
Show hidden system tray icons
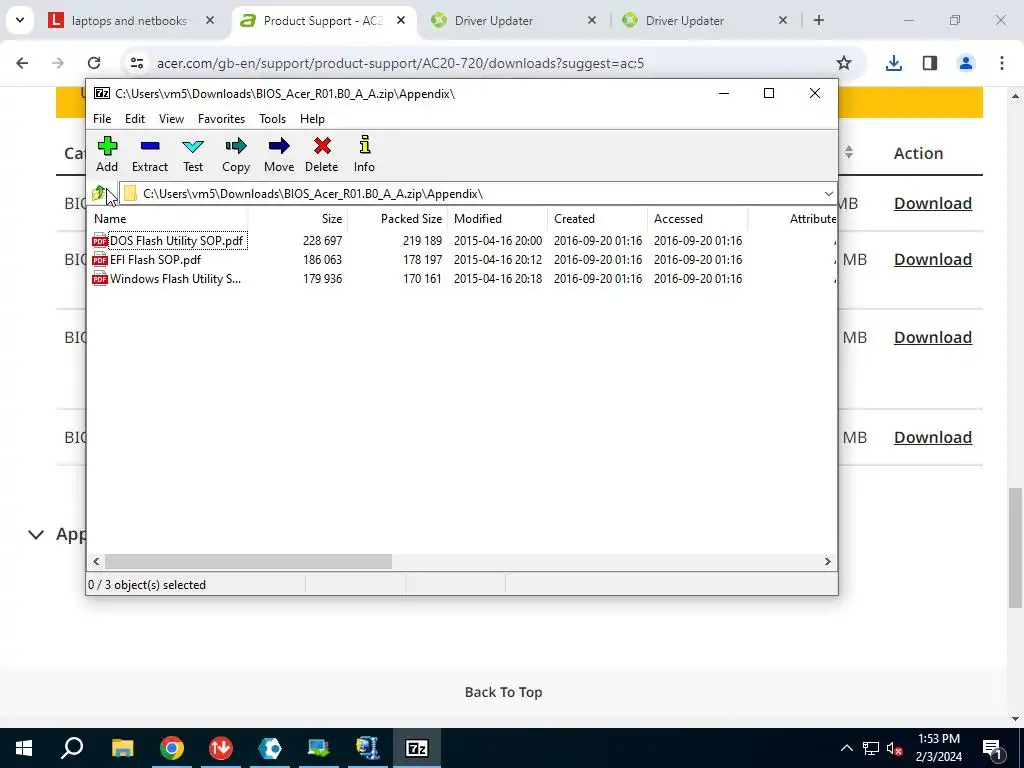pos(846,748)
